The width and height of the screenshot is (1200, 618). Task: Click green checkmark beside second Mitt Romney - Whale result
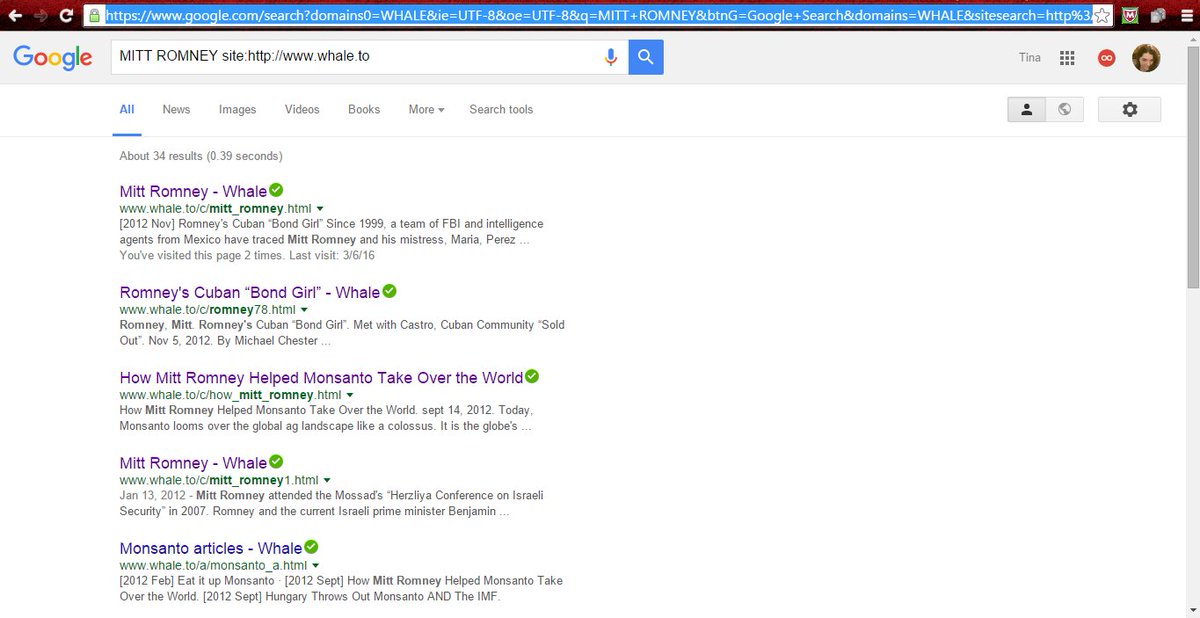click(x=276, y=461)
